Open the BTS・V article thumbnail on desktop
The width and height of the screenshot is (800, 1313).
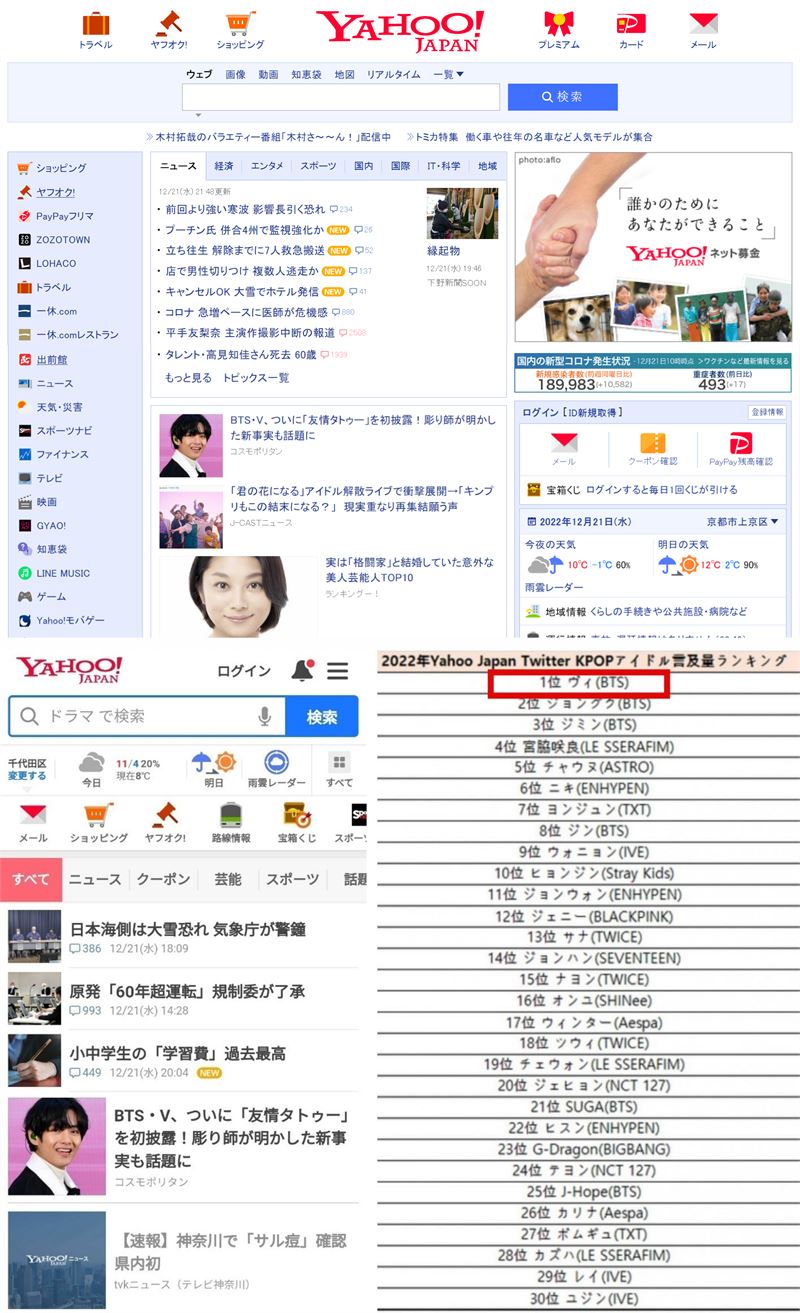click(190, 445)
